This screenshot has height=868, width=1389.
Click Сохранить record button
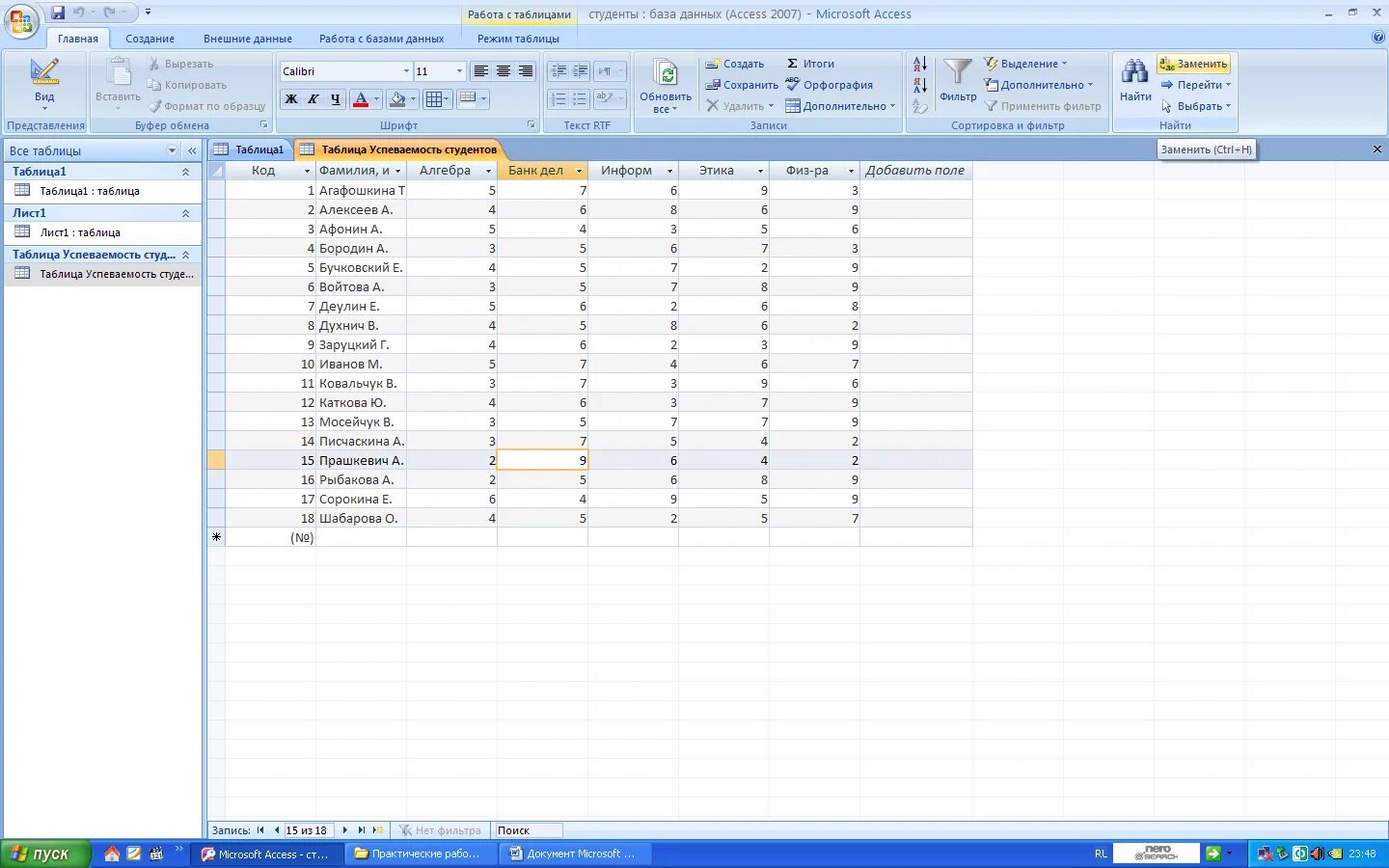741,85
